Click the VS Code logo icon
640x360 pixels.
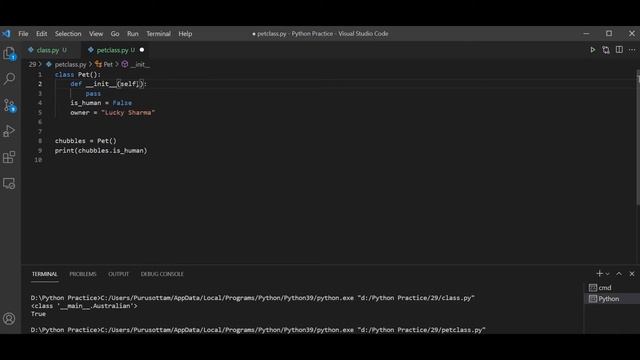(x=6, y=33)
